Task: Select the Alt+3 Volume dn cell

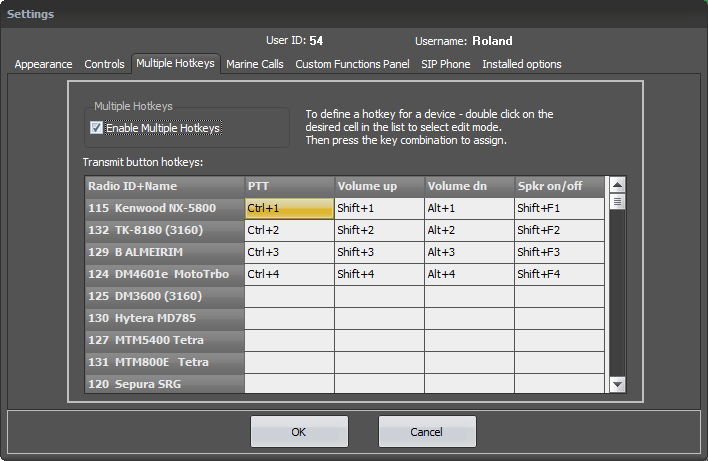Action: [469, 252]
